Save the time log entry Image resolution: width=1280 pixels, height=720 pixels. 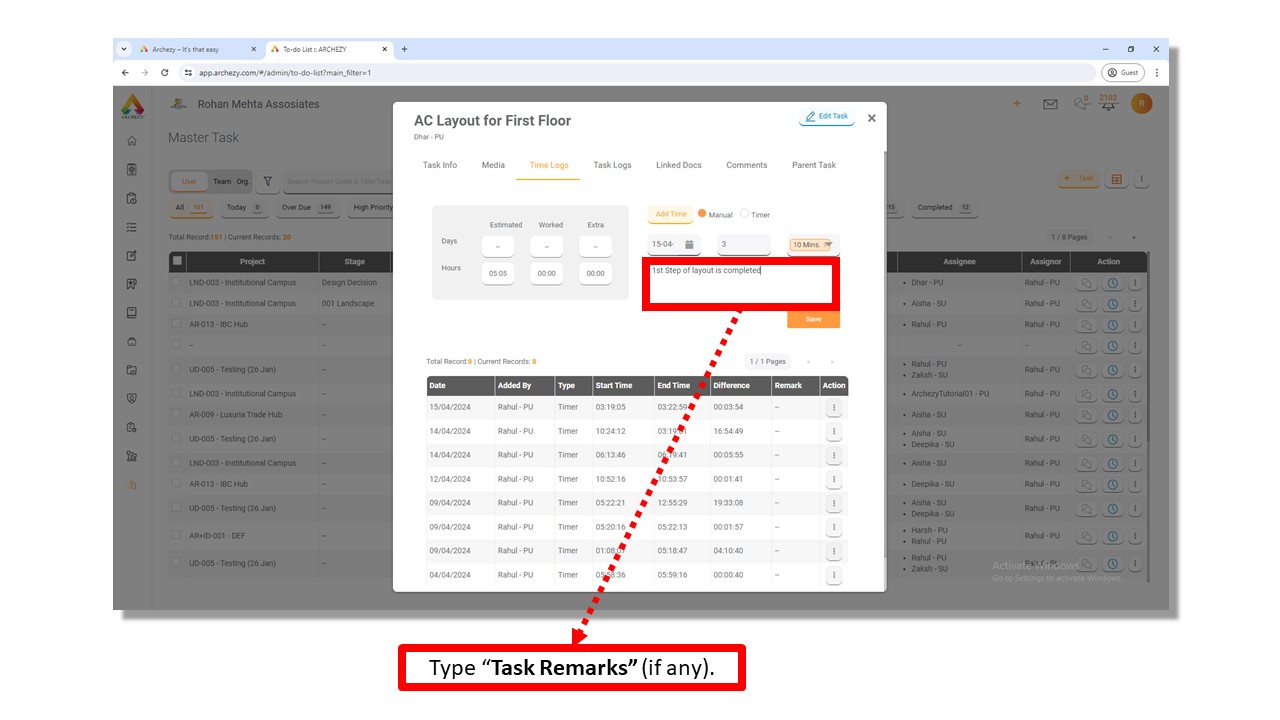click(813, 319)
